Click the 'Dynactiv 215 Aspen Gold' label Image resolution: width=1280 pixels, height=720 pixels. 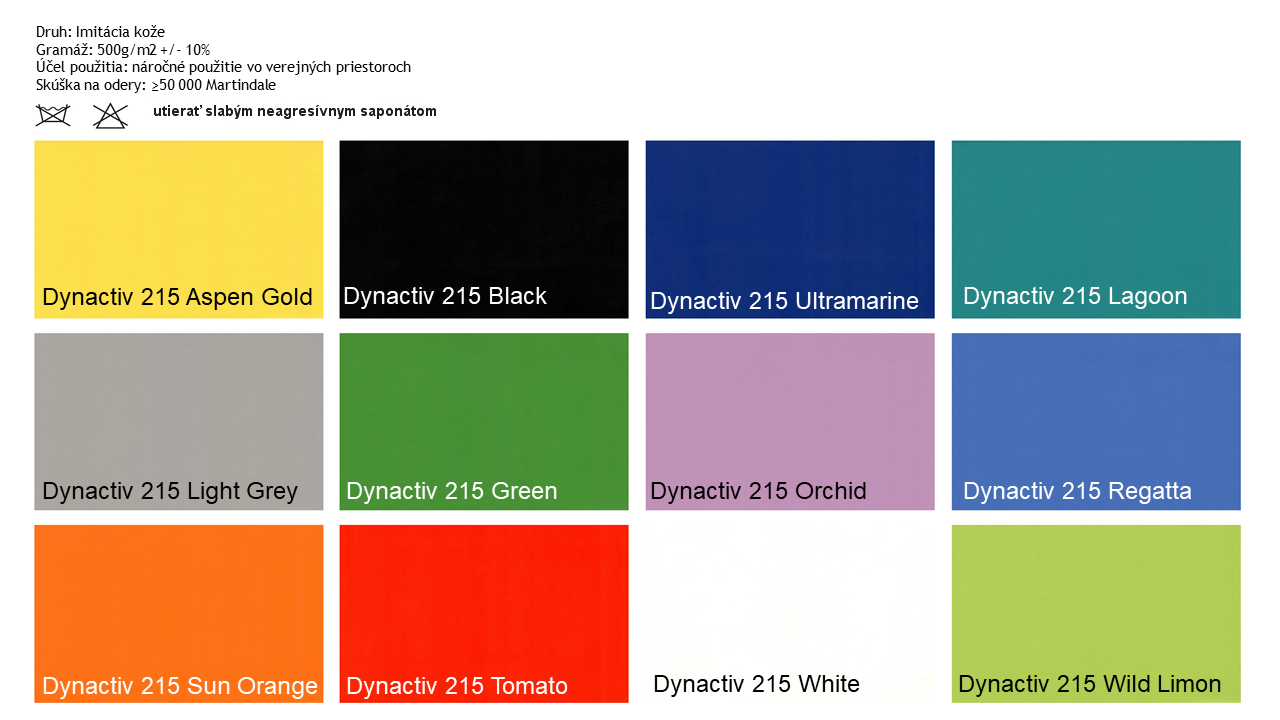point(177,297)
